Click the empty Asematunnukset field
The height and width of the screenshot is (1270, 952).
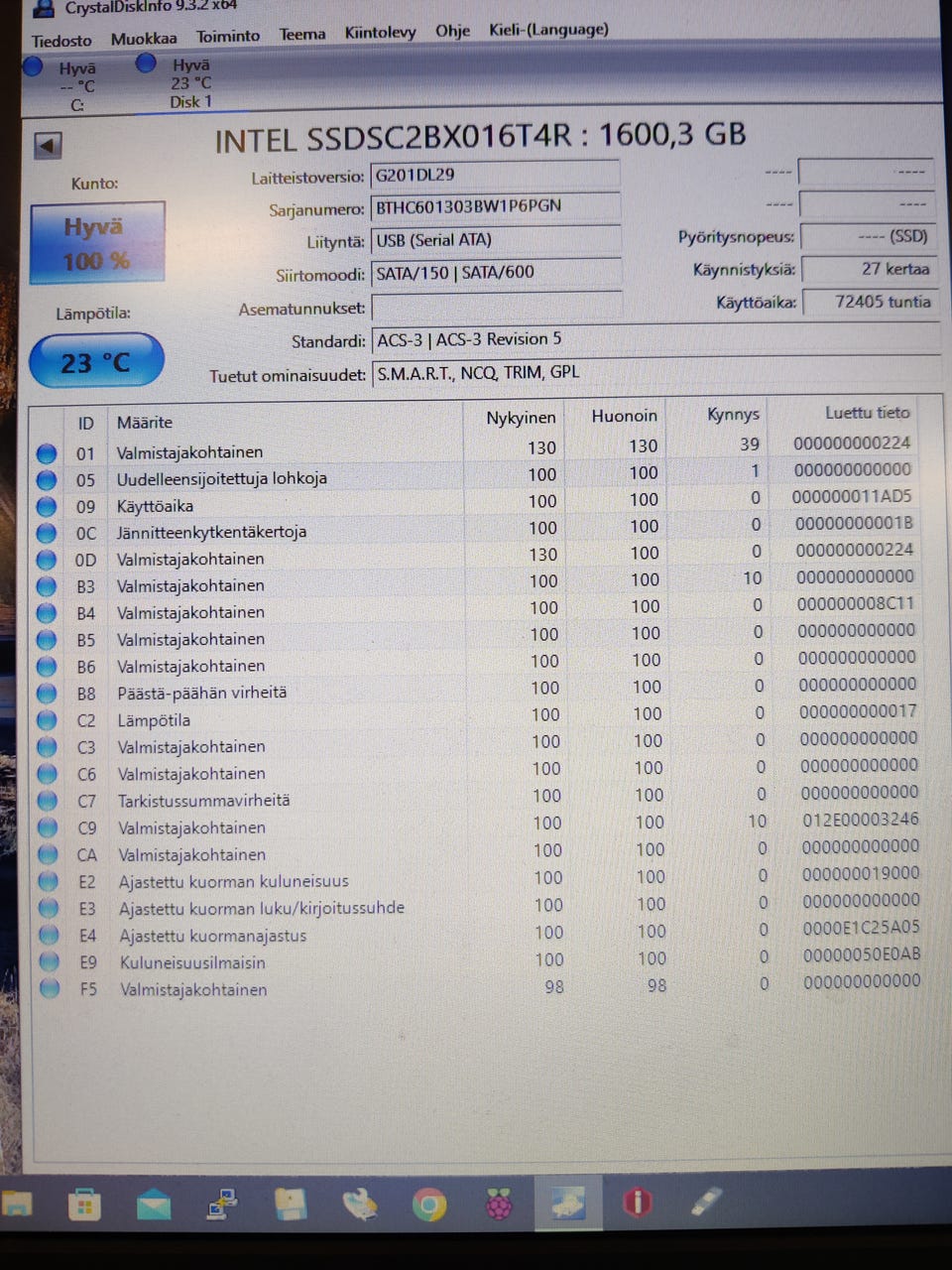(x=497, y=306)
